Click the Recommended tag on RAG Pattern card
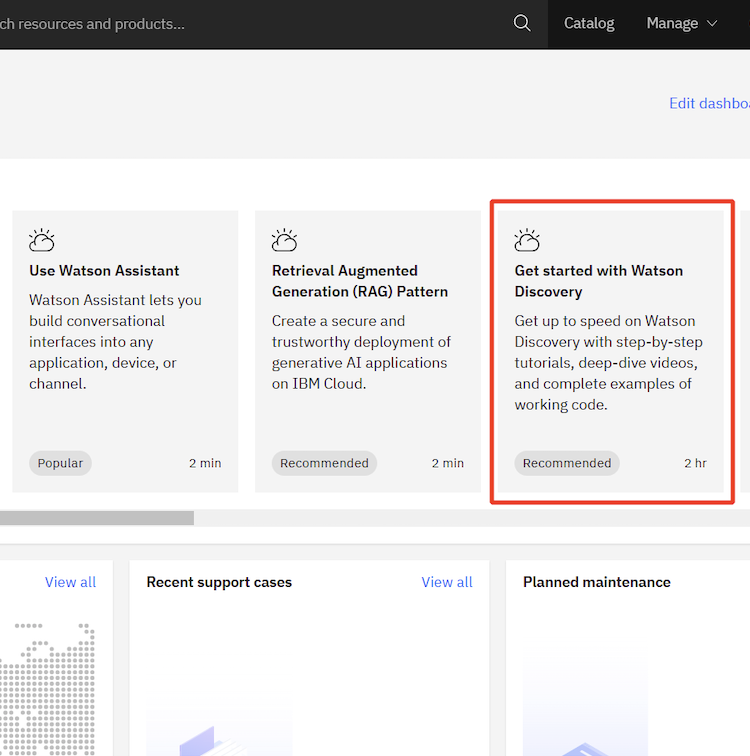 click(324, 463)
